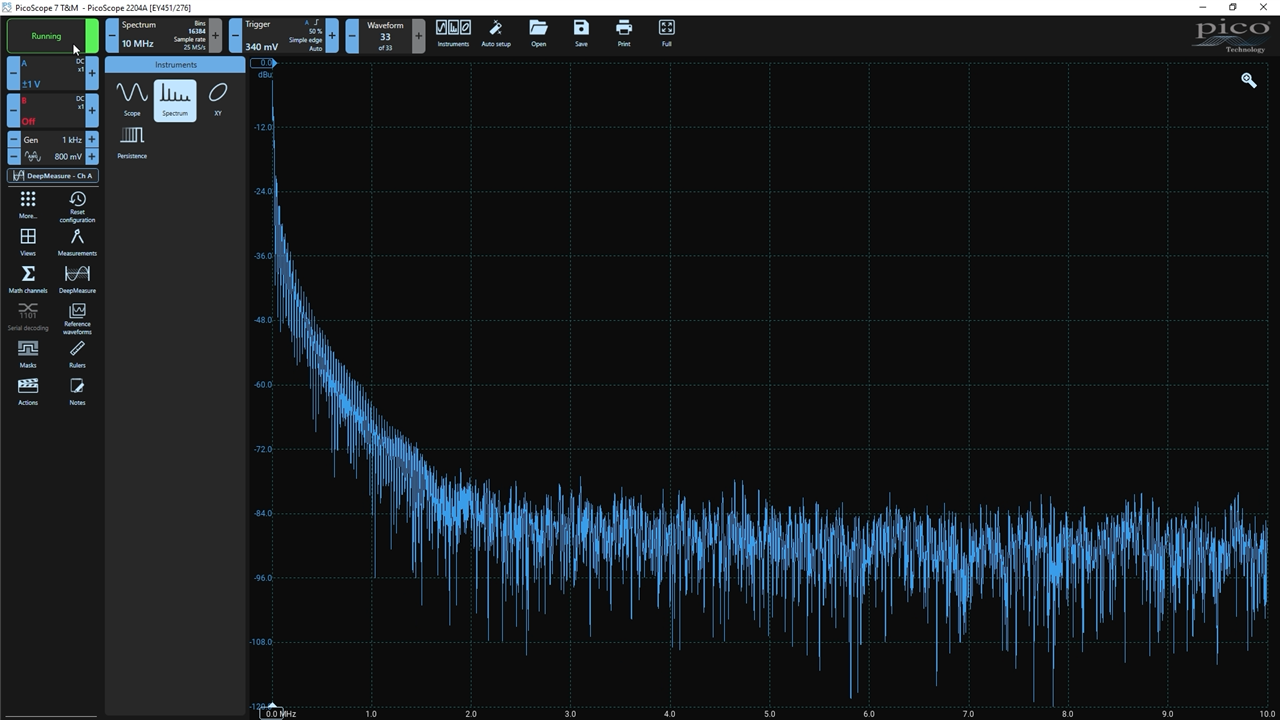Decrease the Spectrum frequency range

pyautogui.click(x=112, y=36)
